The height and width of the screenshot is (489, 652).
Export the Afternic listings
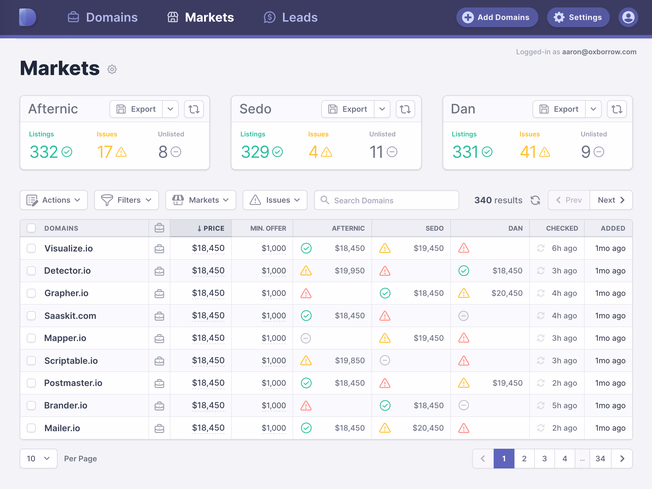tap(136, 109)
